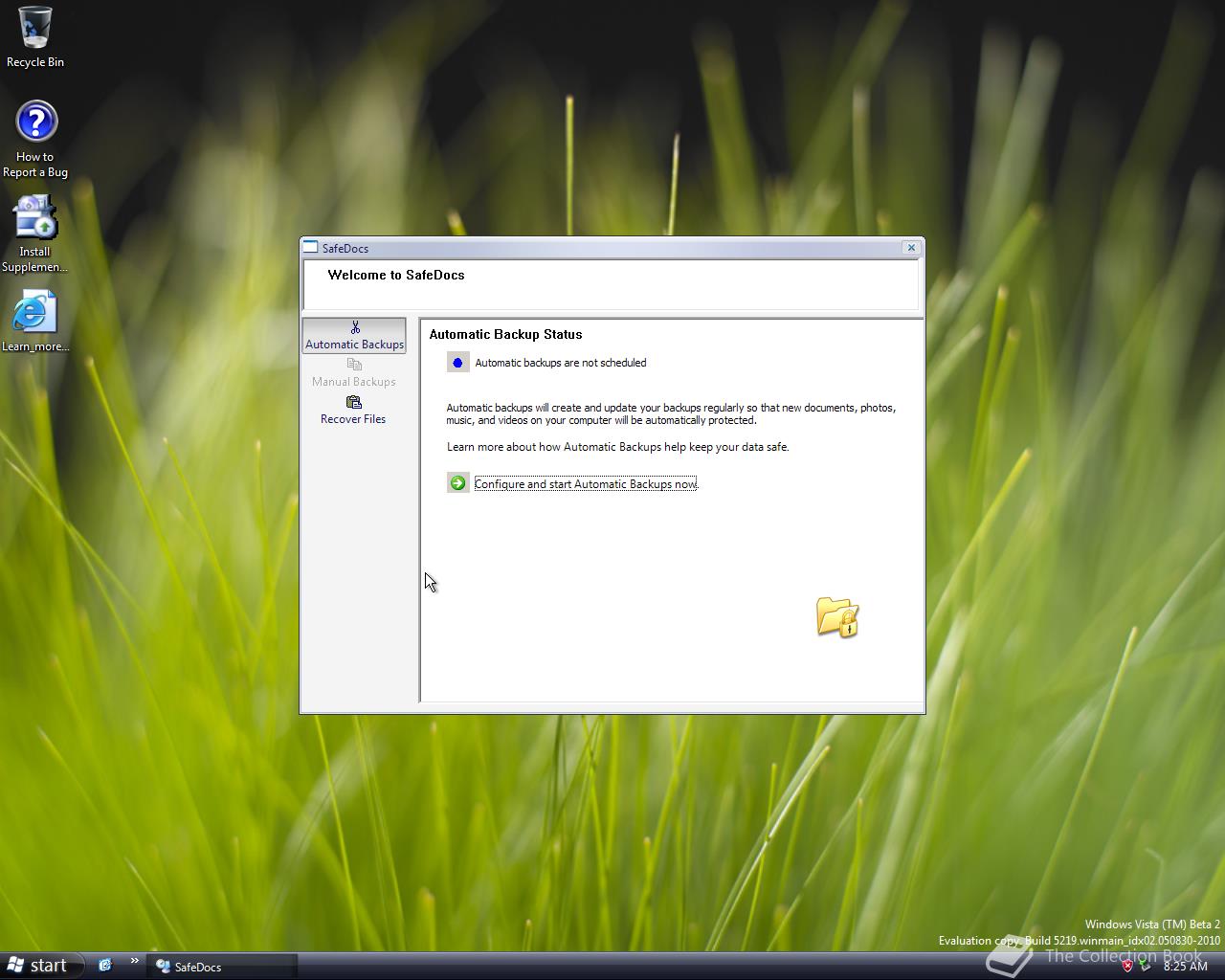The height and width of the screenshot is (980, 1225).
Task: Select the Learn_more Internet Explorer shortcut
Action: 35,322
